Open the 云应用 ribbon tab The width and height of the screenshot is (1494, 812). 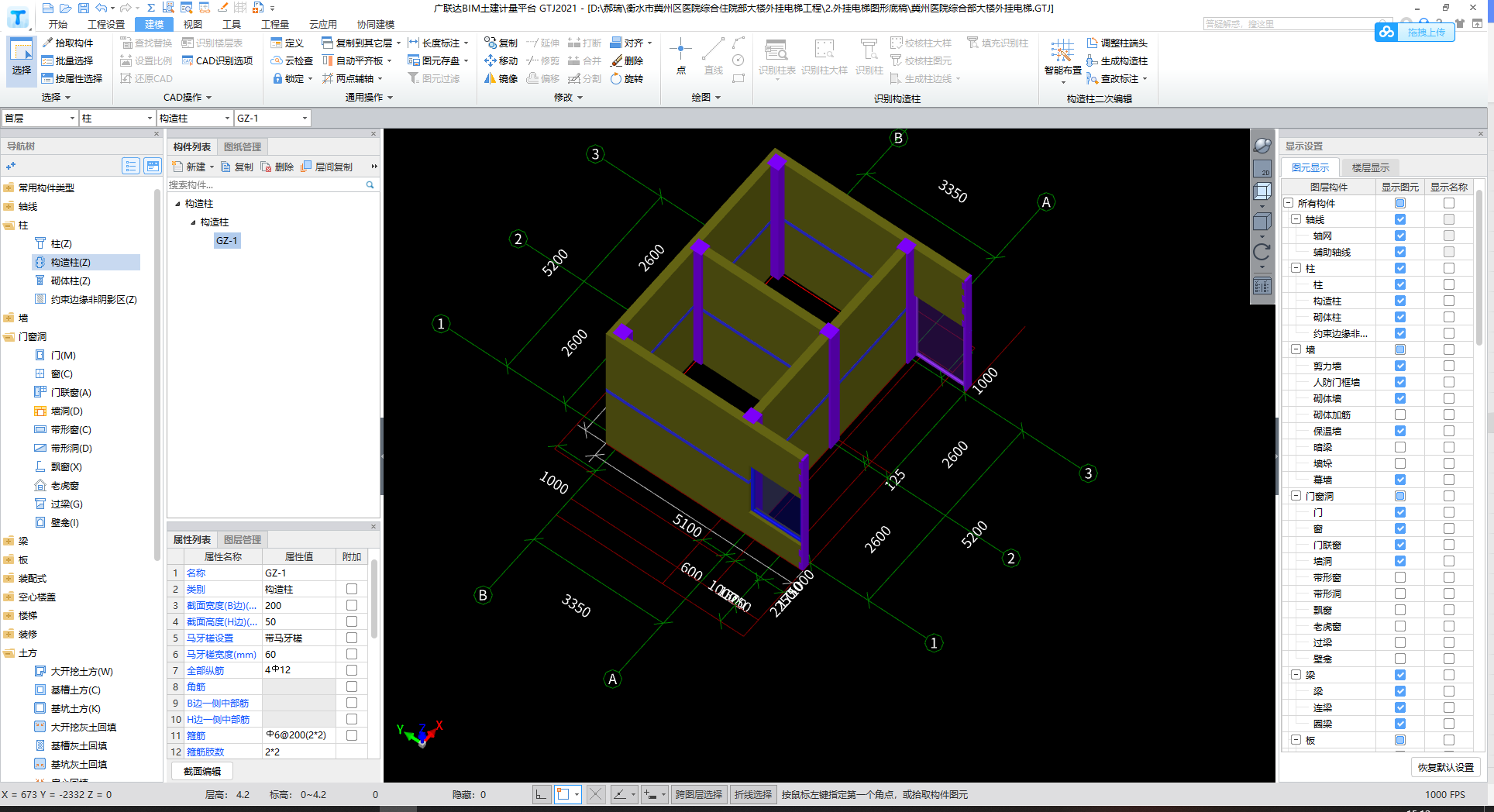click(x=322, y=24)
